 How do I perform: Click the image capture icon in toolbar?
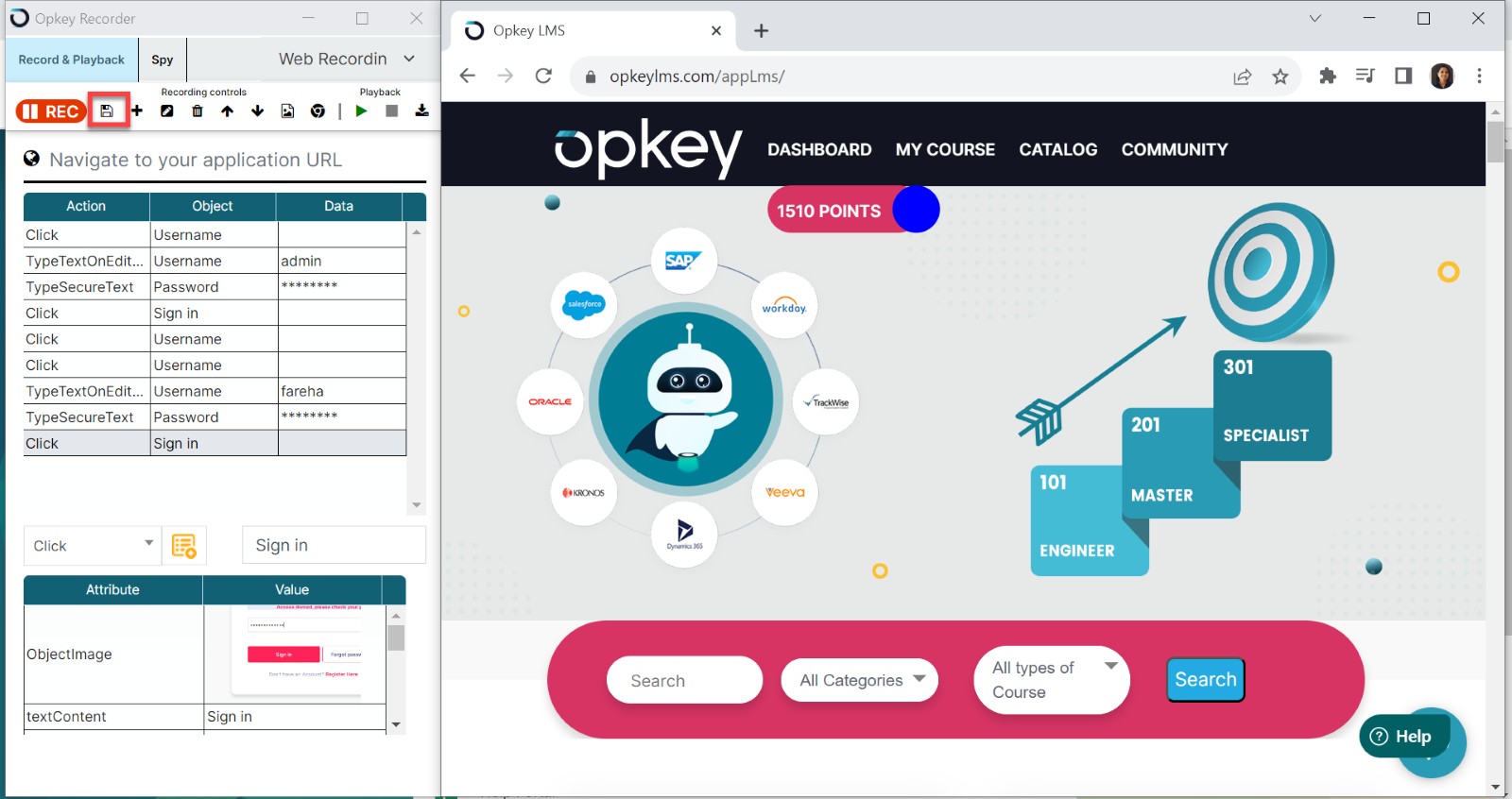[x=287, y=110]
